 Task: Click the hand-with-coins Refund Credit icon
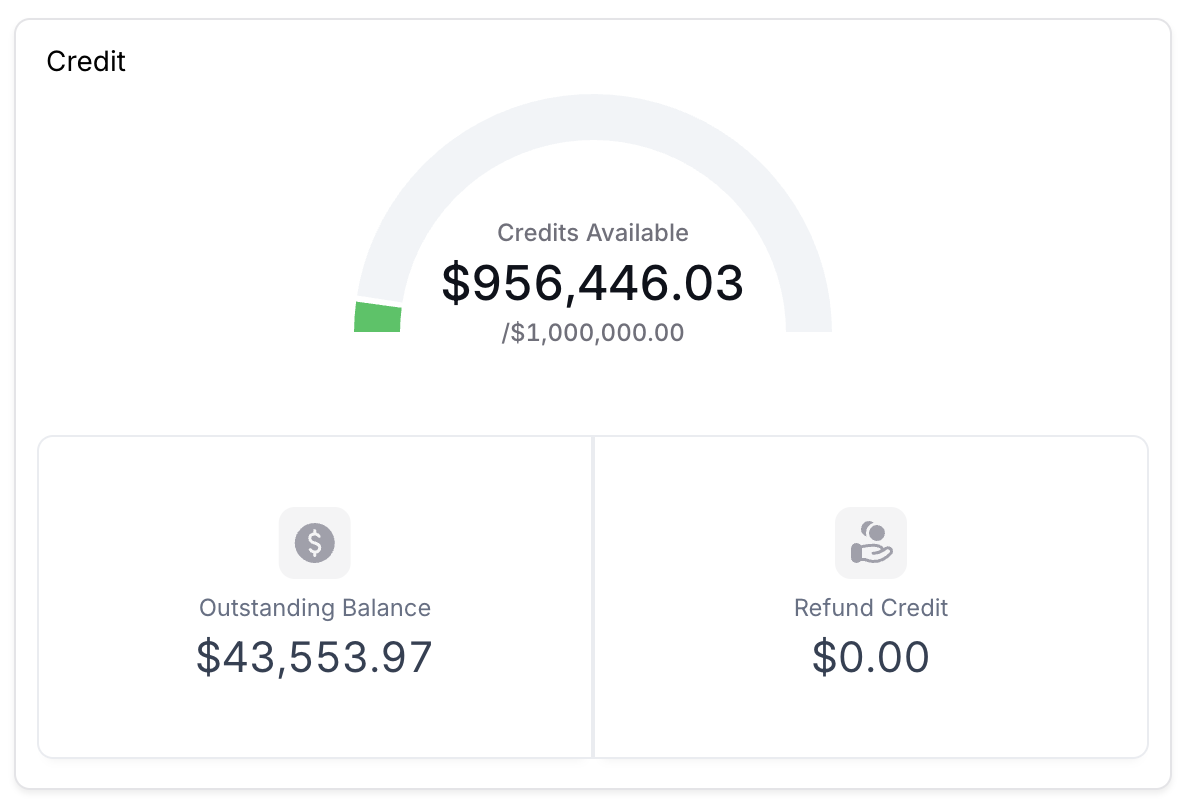coord(870,543)
